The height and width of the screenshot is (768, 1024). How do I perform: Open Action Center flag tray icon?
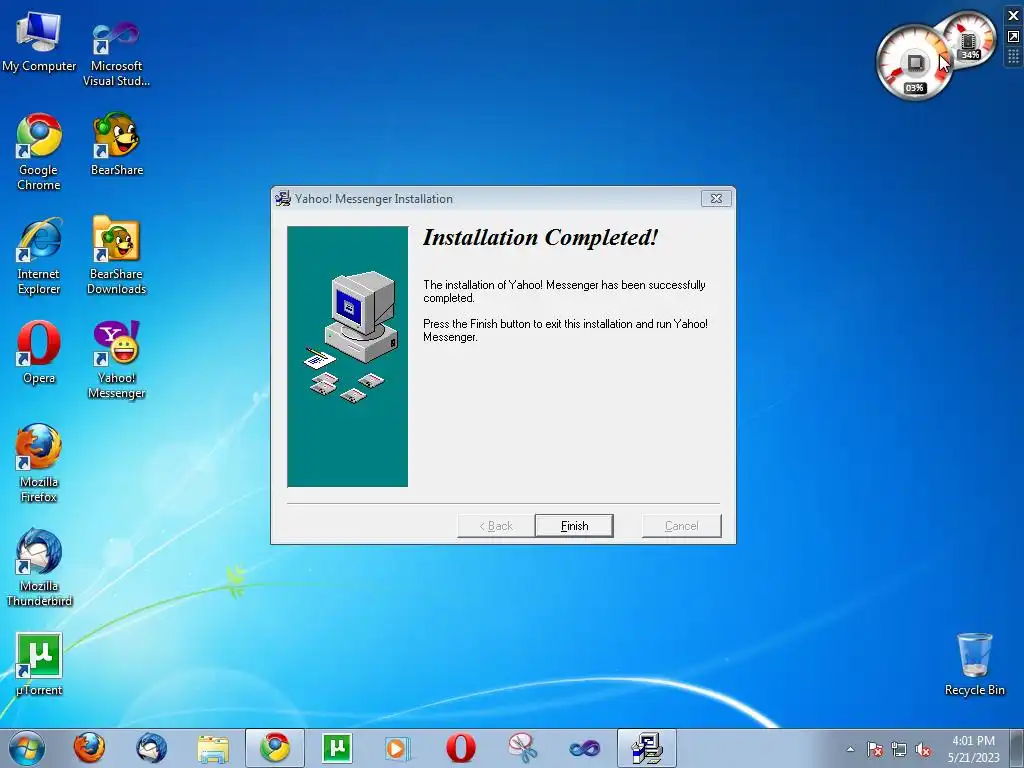tap(875, 749)
